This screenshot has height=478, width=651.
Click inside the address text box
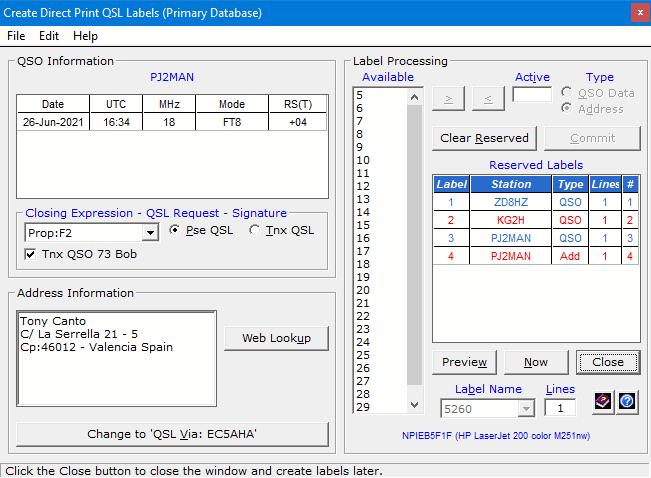point(116,358)
